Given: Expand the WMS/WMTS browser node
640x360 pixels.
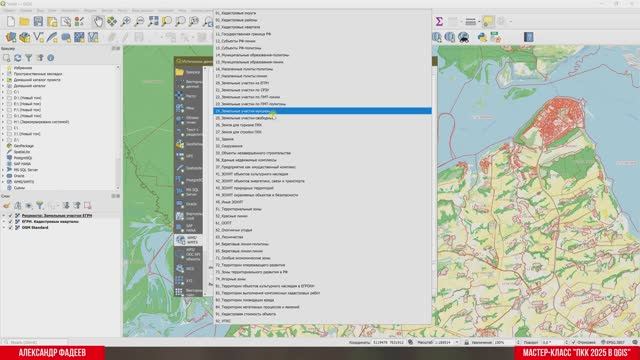Looking at the screenshot, I should tap(3, 182).
